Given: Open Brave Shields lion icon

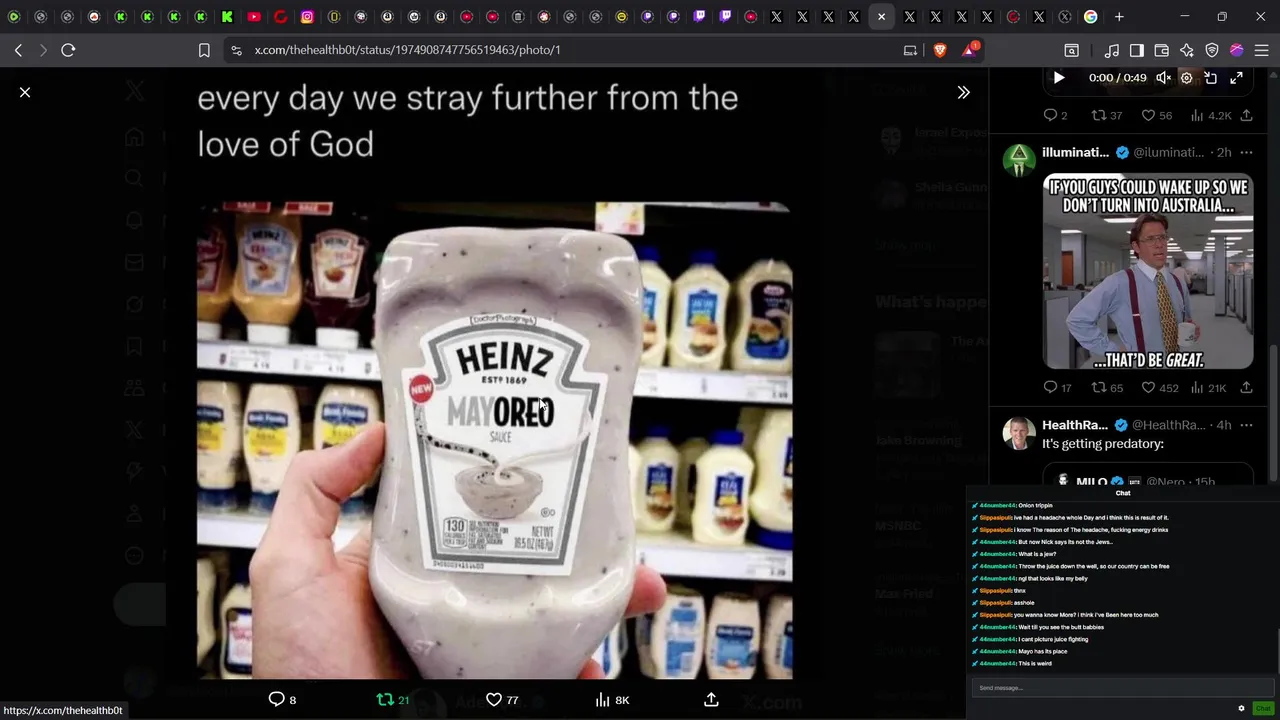Looking at the screenshot, I should pos(939,50).
